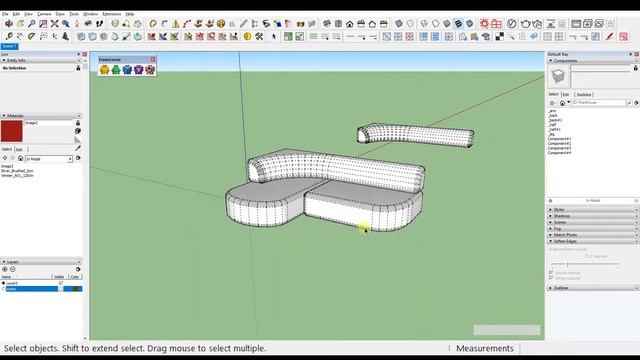The width and height of the screenshot is (640, 360).
Task: Select the Orbit camera tool
Action: tap(9, 24)
